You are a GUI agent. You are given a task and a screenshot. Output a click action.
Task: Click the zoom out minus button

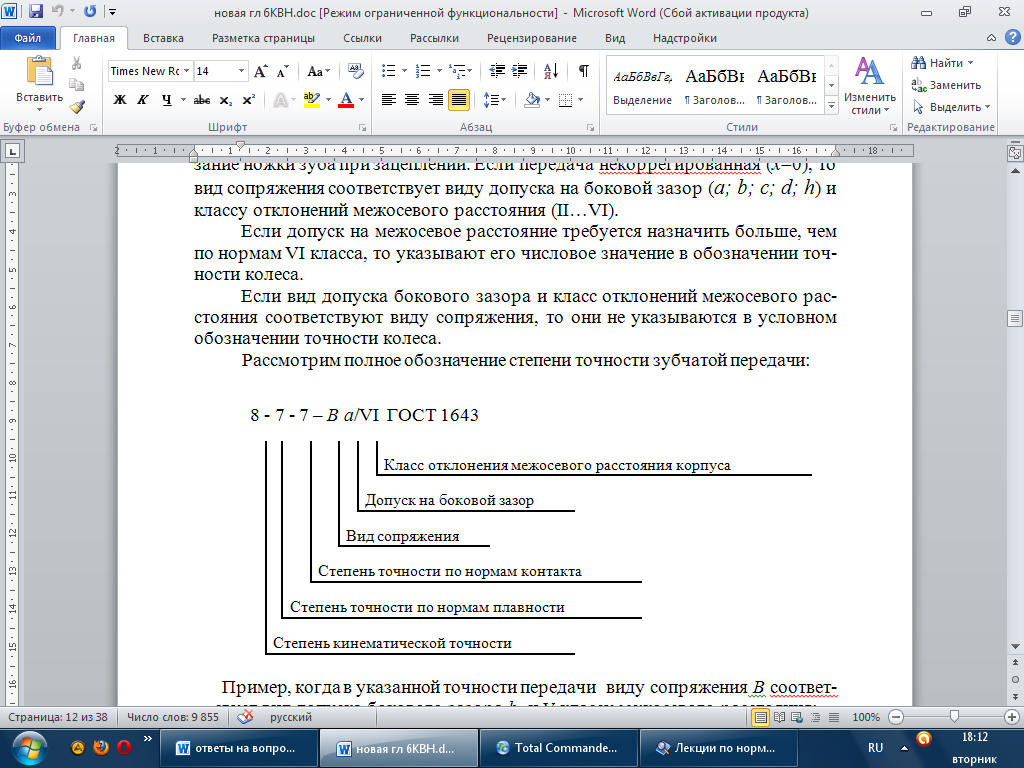click(896, 717)
